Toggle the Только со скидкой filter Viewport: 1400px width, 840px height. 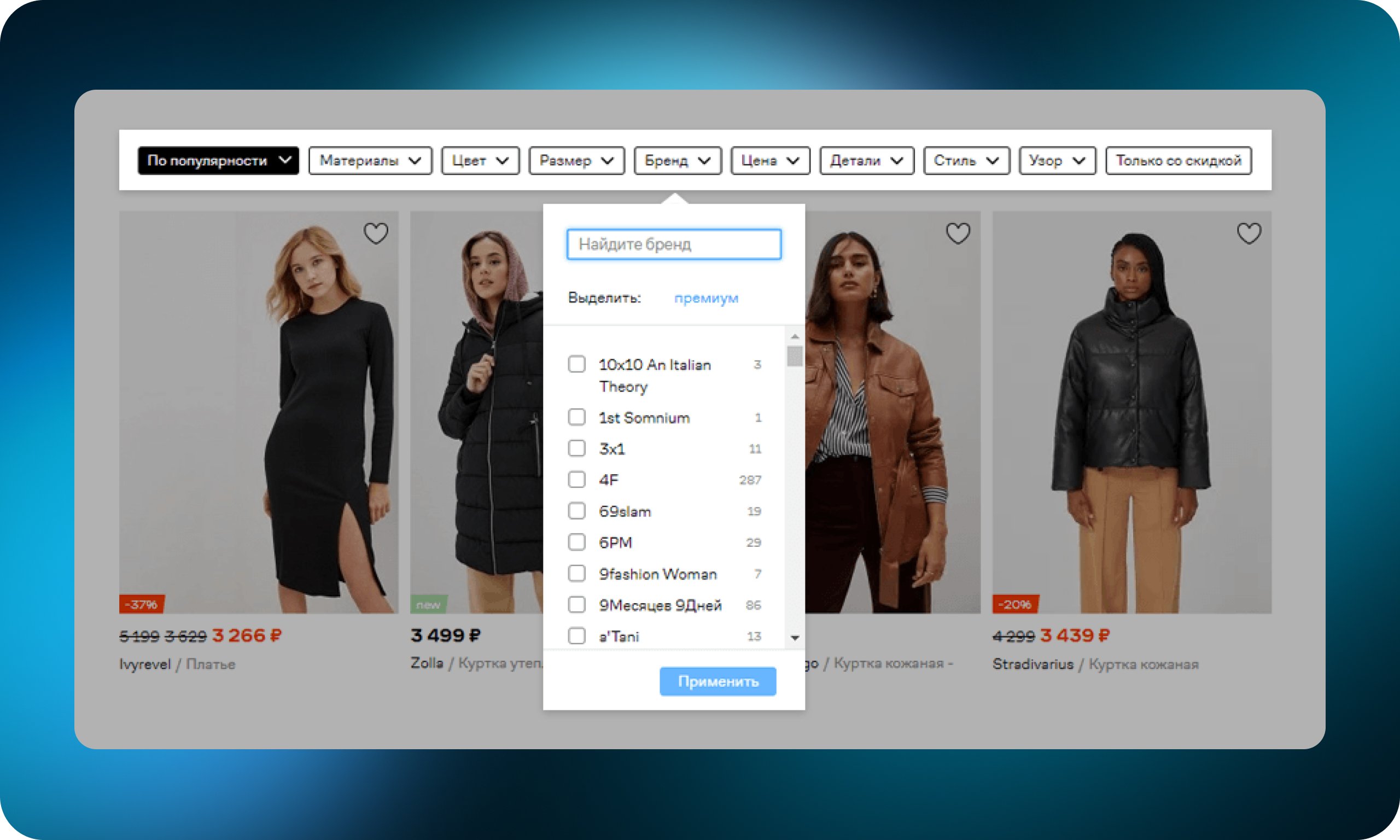coord(1178,161)
